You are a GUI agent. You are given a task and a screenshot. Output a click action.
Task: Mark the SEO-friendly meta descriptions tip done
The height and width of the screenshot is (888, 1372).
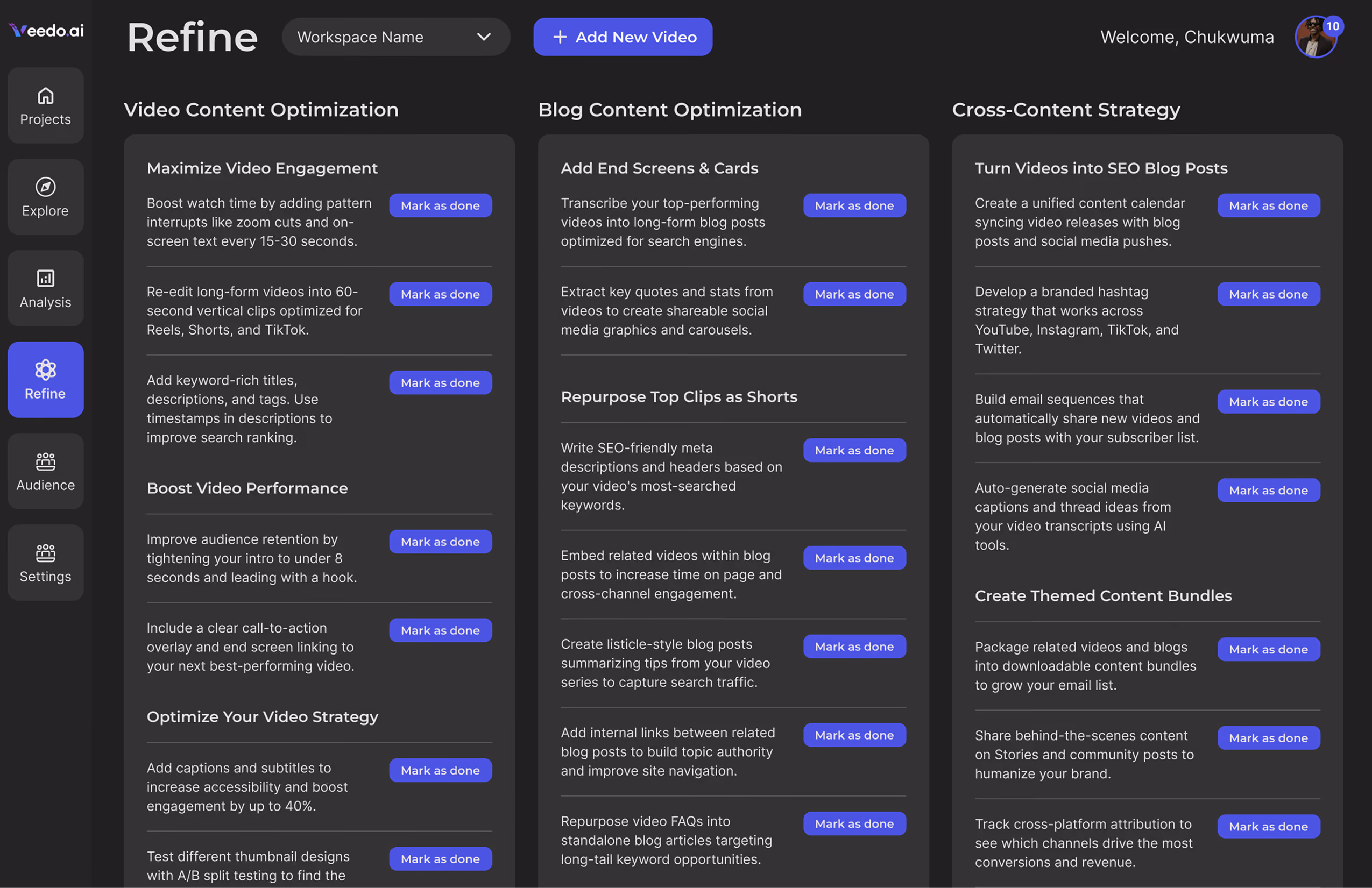(854, 451)
